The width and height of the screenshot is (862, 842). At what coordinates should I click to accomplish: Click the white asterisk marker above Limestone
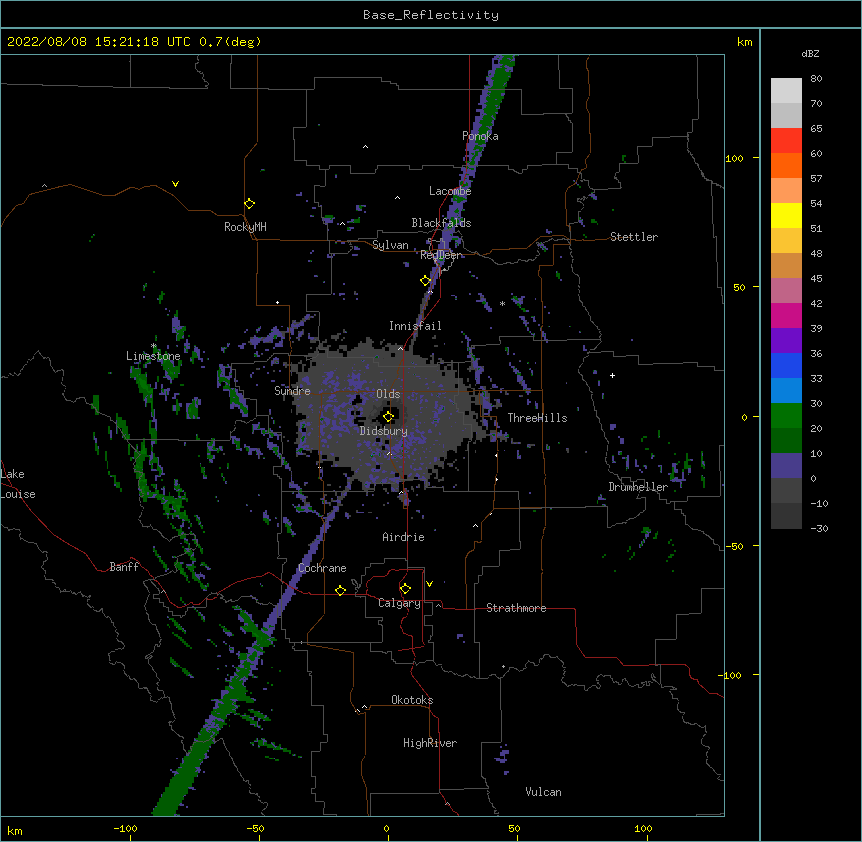click(153, 346)
